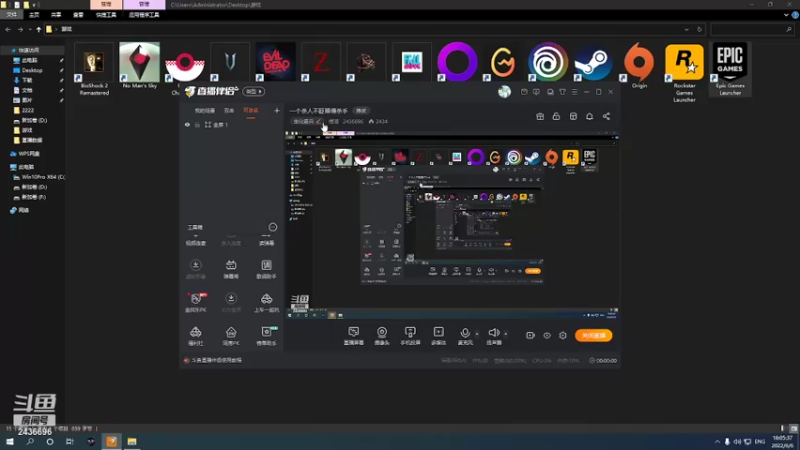The width and height of the screenshot is (800, 450).
Task: Toggle visibility of the 全屏 1 source
Action: pyautogui.click(x=187, y=124)
